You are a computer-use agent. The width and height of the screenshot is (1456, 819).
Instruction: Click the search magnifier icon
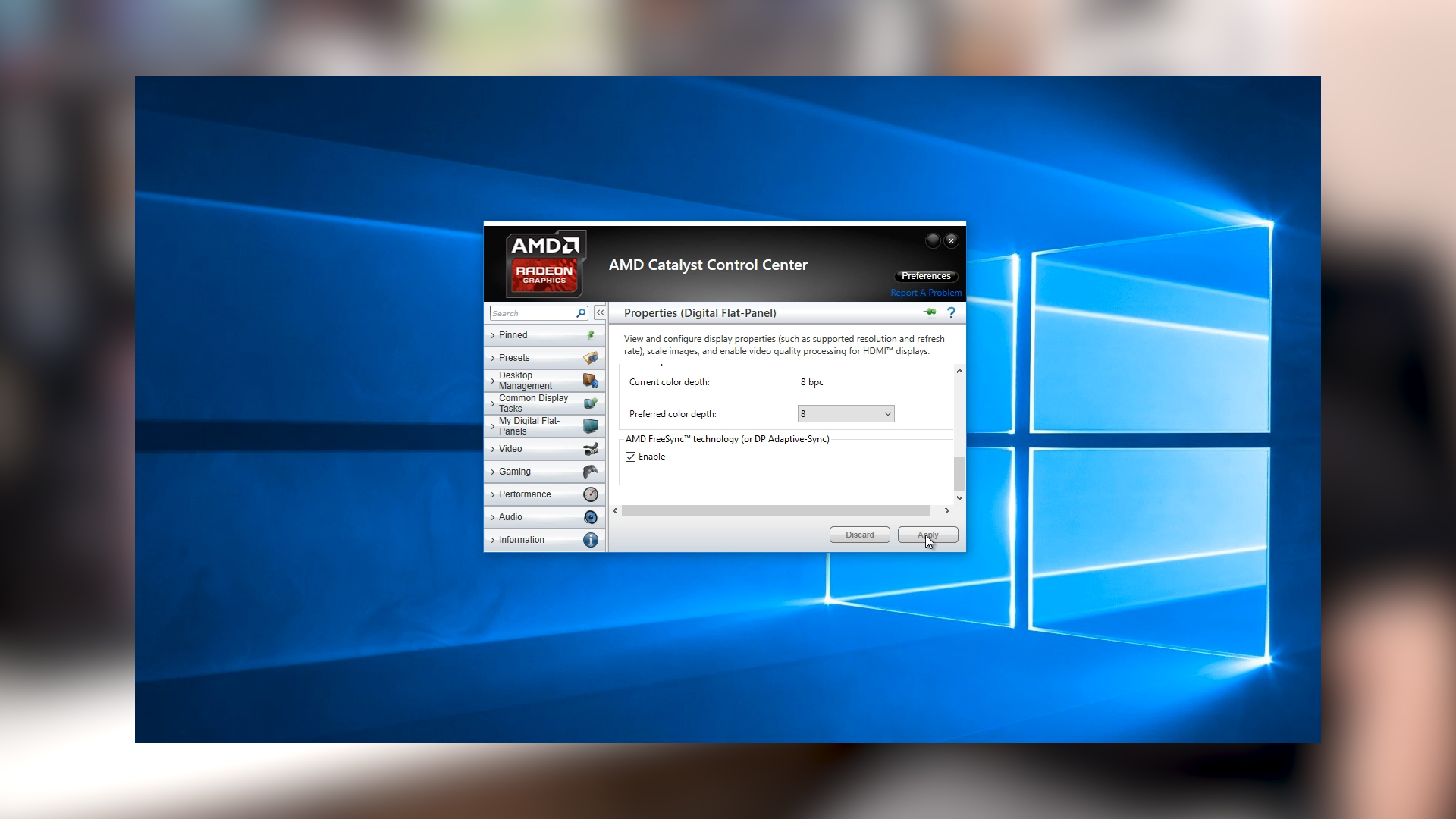click(x=581, y=313)
